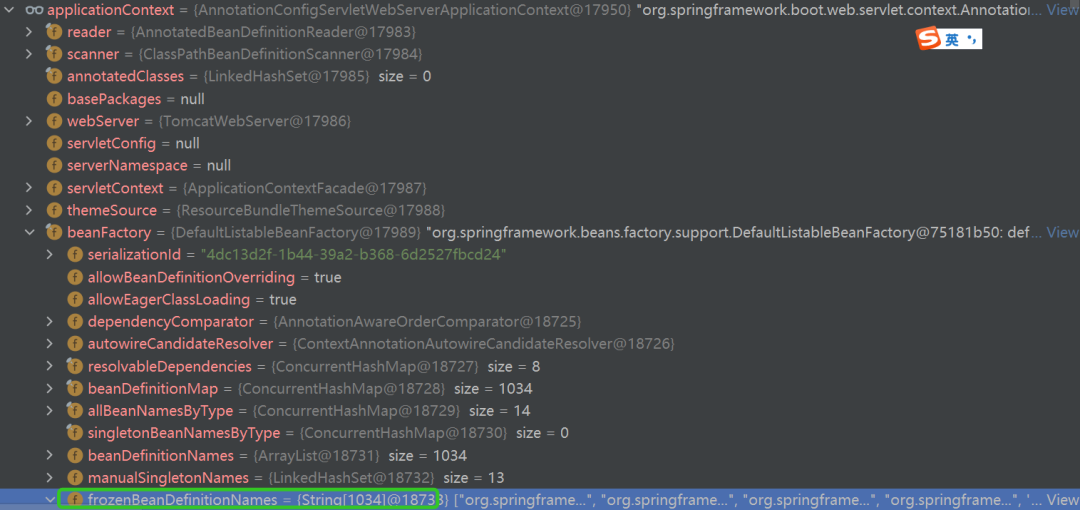
Task: Expand the serializationId field node
Action: coord(50,255)
